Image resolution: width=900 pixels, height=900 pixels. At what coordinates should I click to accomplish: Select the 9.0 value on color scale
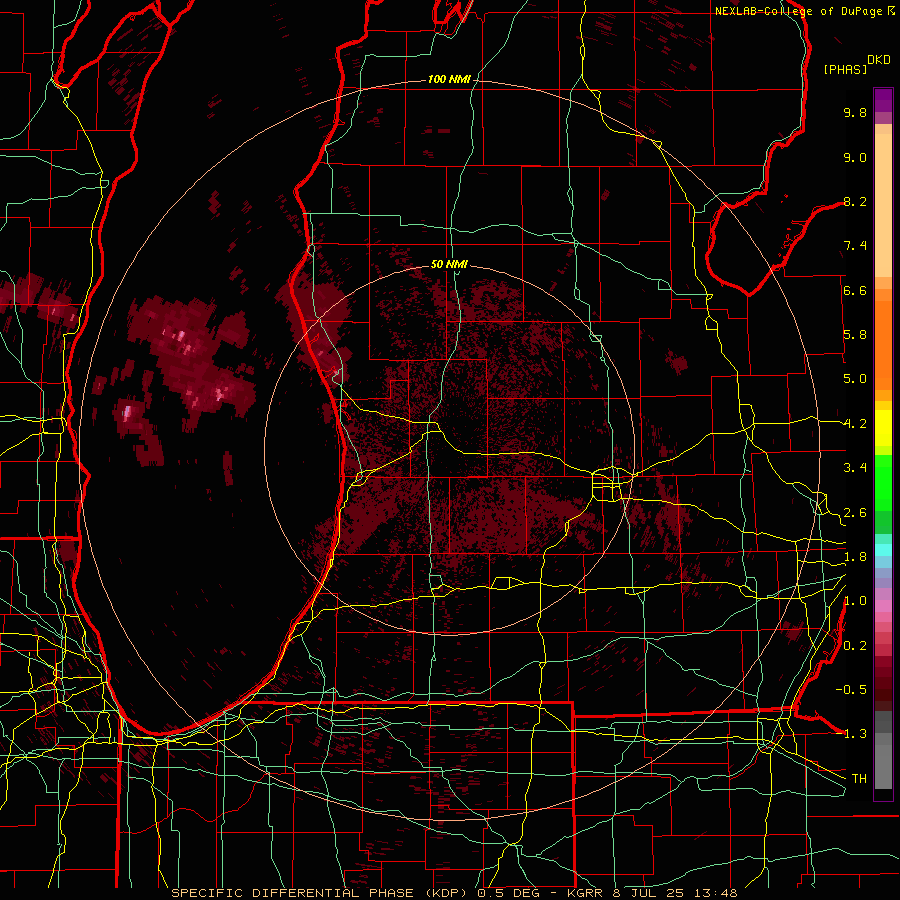(x=855, y=157)
